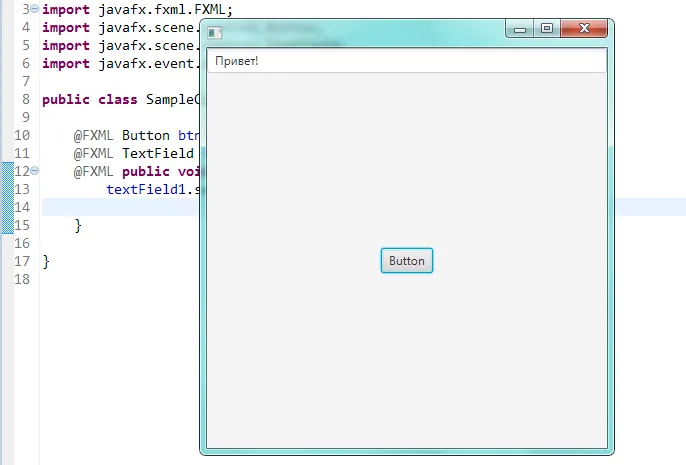Minimize the JavaFX application window
686x465 pixels.
click(519, 30)
